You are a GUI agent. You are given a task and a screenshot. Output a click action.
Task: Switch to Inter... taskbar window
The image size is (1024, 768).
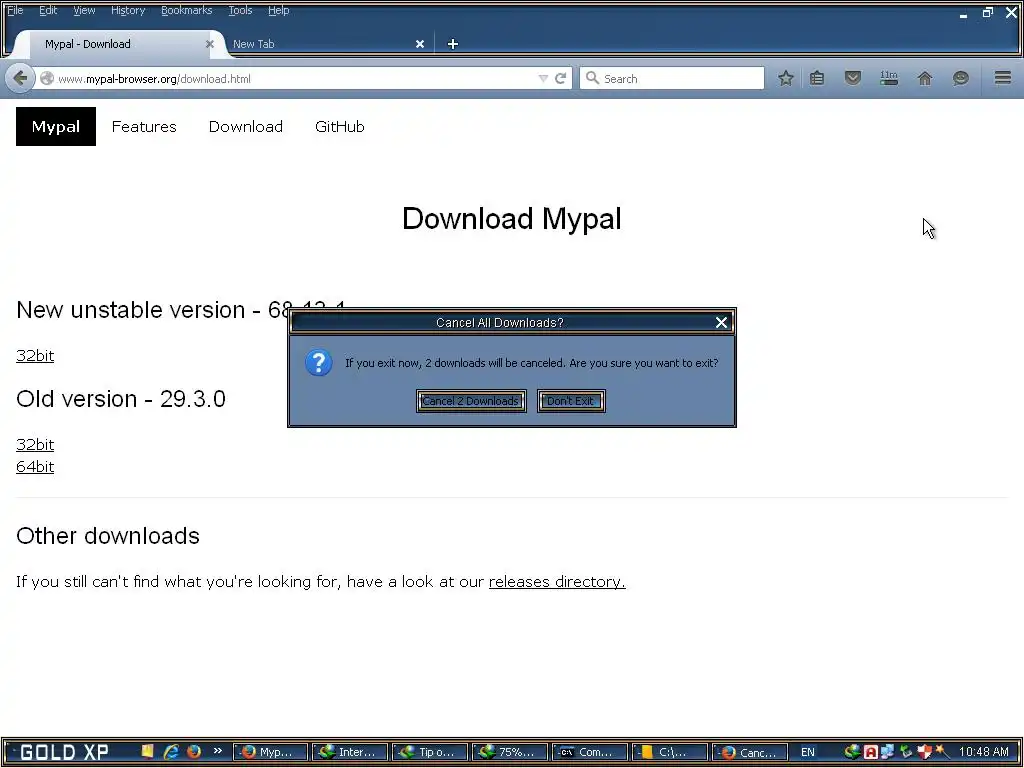(350, 752)
